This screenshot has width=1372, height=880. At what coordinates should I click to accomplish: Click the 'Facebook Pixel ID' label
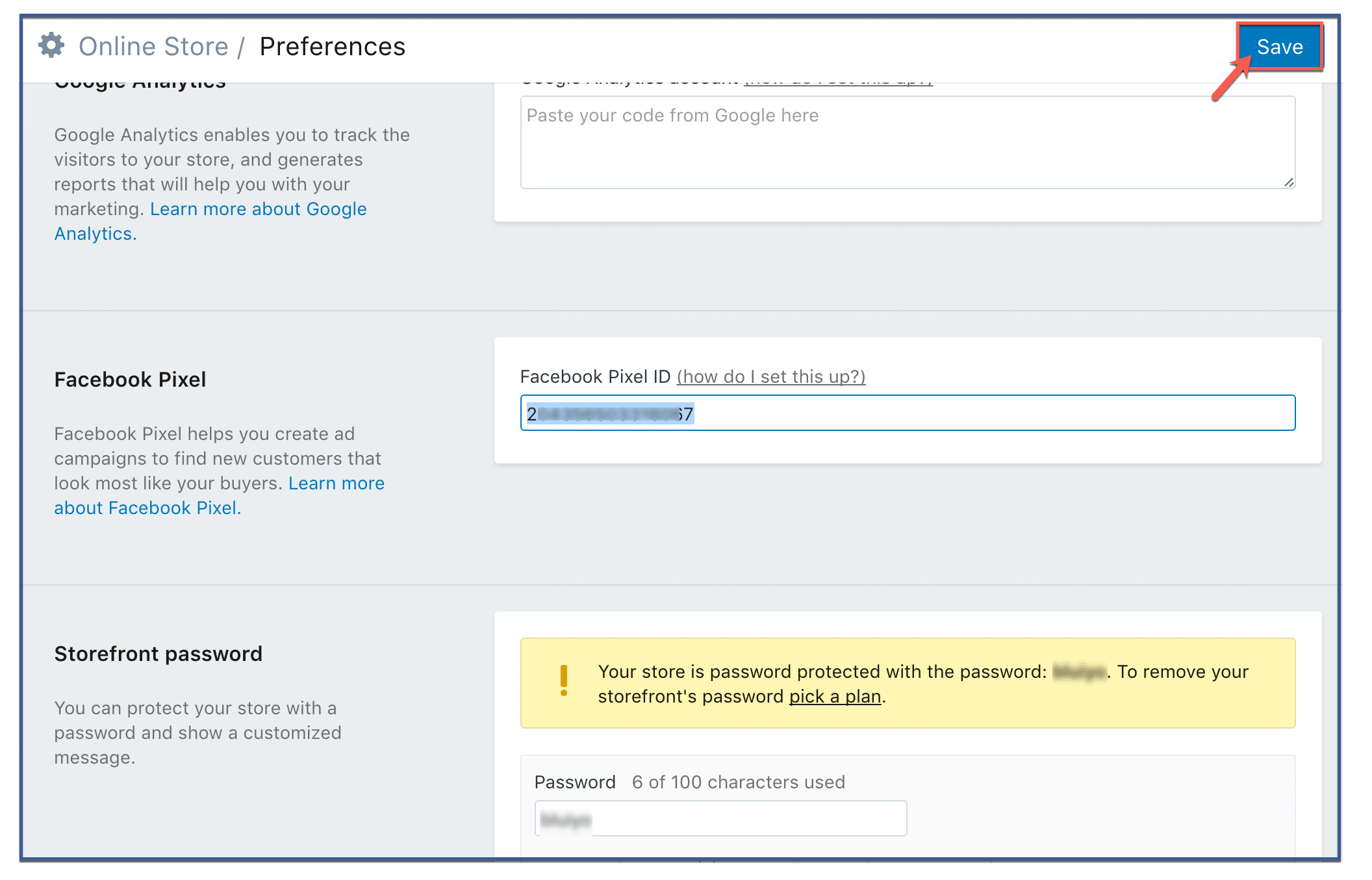coord(595,376)
